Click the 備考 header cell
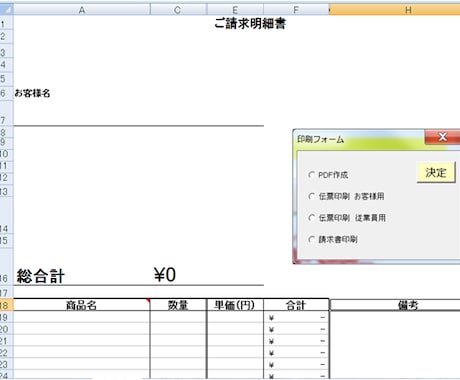 coord(395,305)
